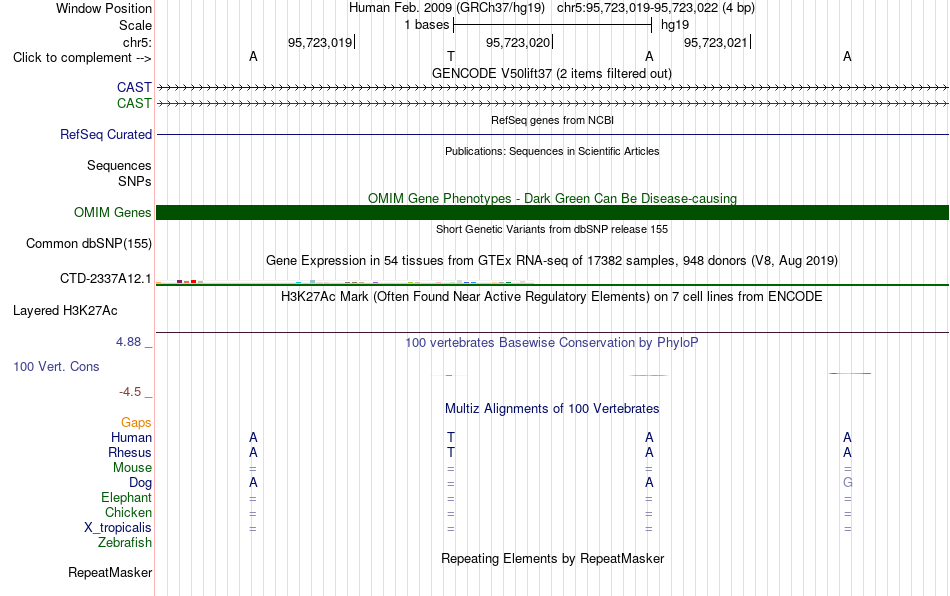Click the G base in the Dog row
The width and height of the screenshot is (950, 596).
tap(848, 483)
